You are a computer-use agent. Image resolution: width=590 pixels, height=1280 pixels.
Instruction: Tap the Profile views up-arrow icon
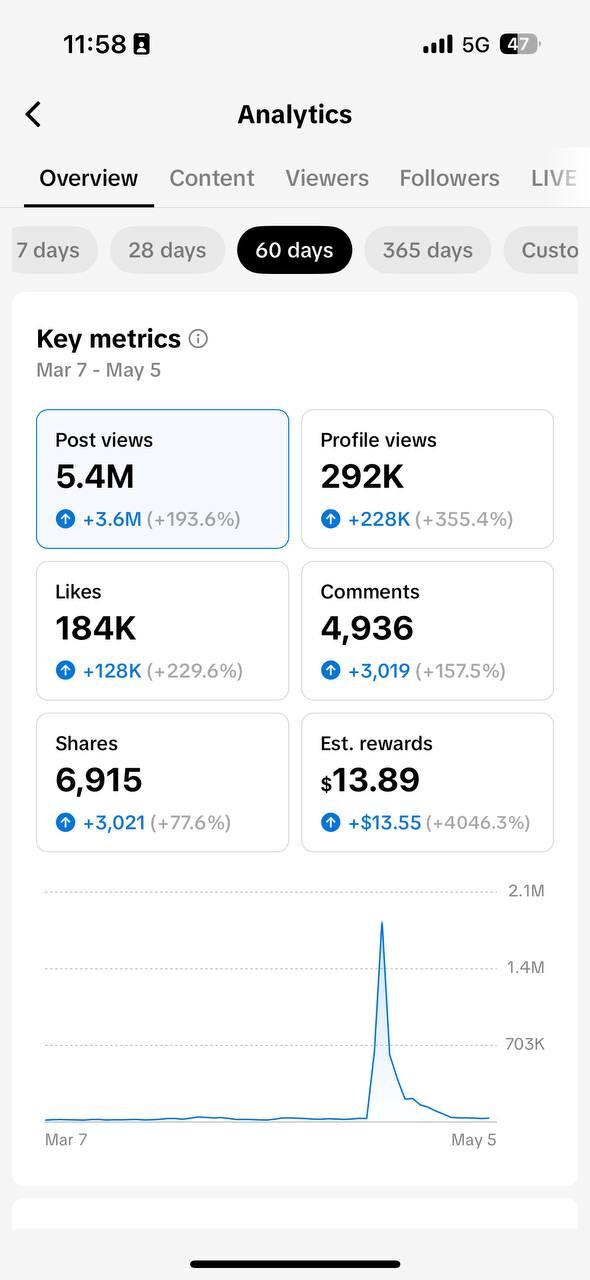[331, 519]
